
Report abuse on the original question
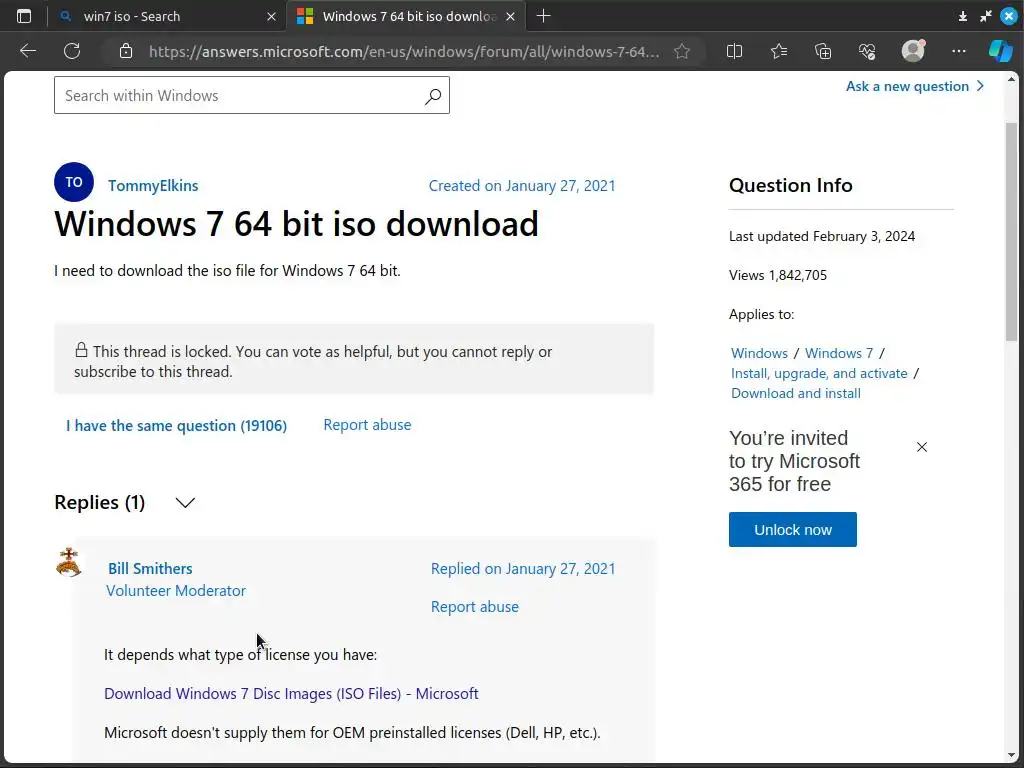367,425
